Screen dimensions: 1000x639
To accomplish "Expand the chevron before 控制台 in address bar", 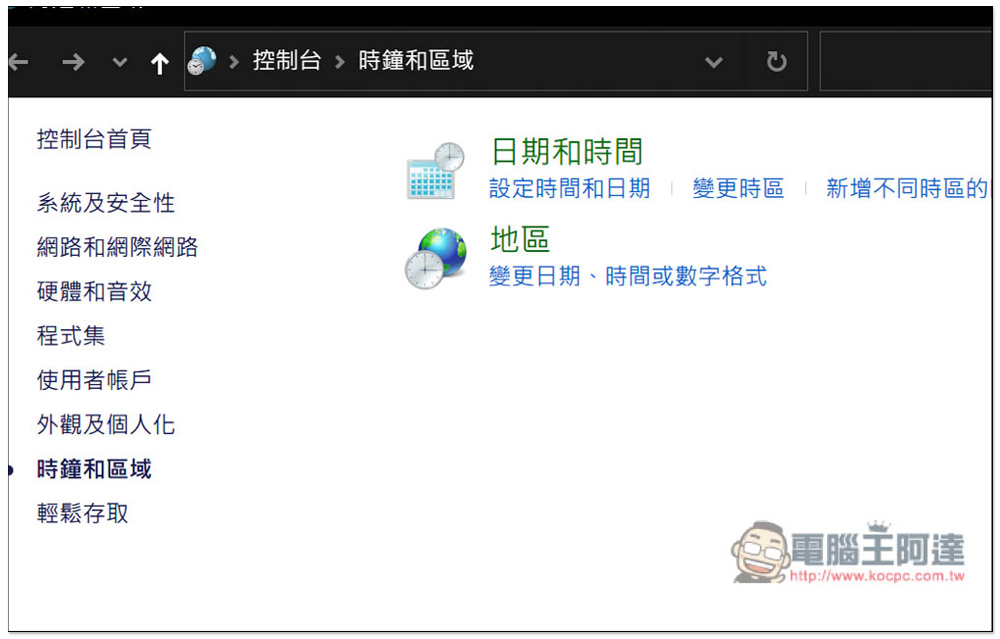I will [x=234, y=62].
